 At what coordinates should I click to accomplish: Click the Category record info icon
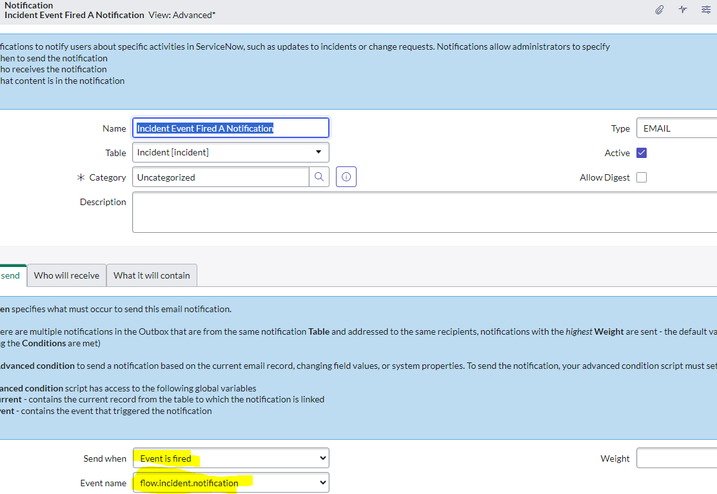346,177
